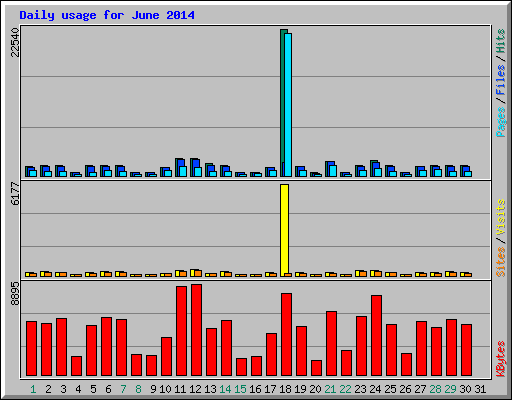
Task: Click the tall cyan bar for day 18
Action: [288, 105]
